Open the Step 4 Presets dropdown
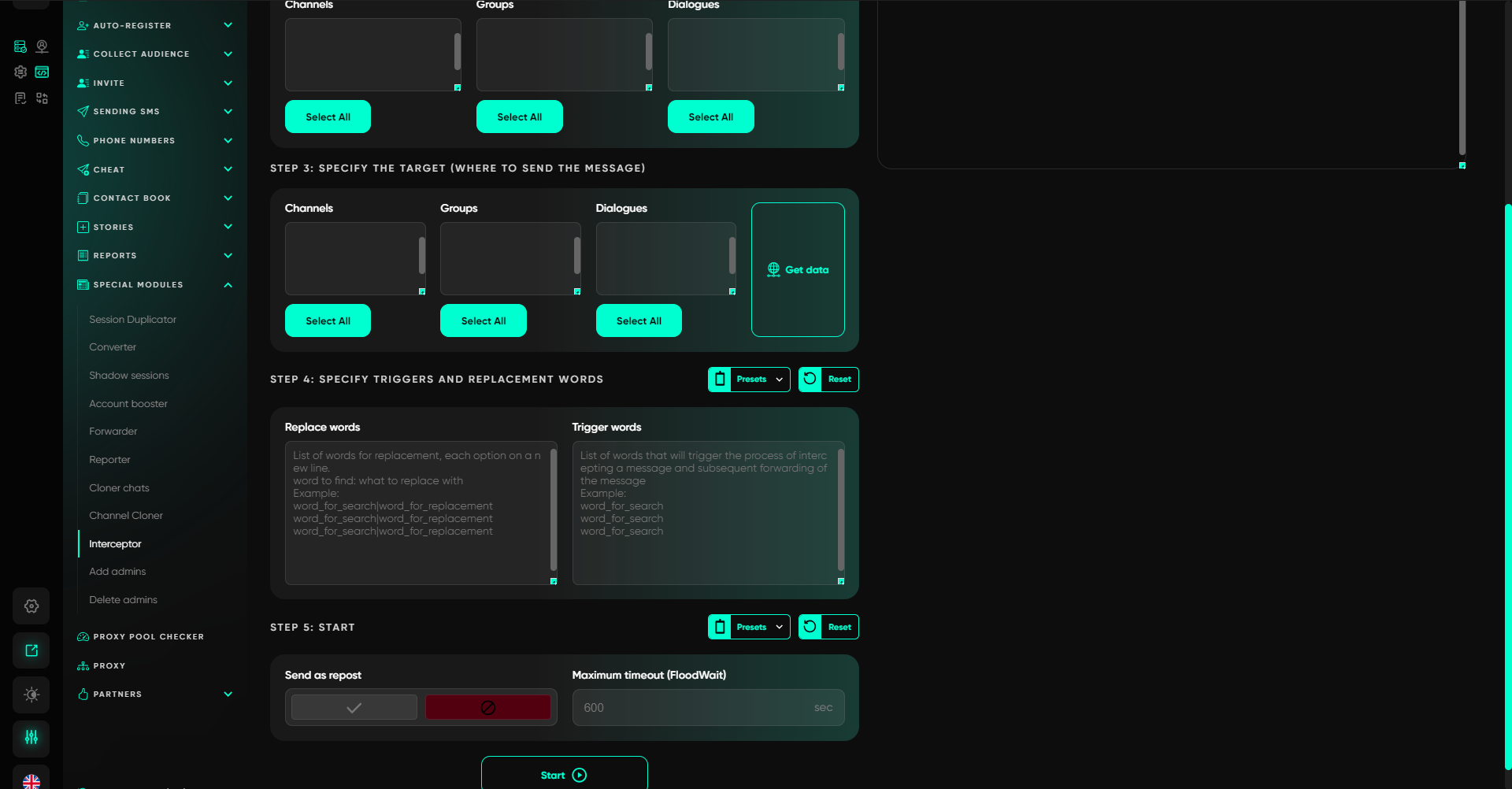 click(749, 380)
